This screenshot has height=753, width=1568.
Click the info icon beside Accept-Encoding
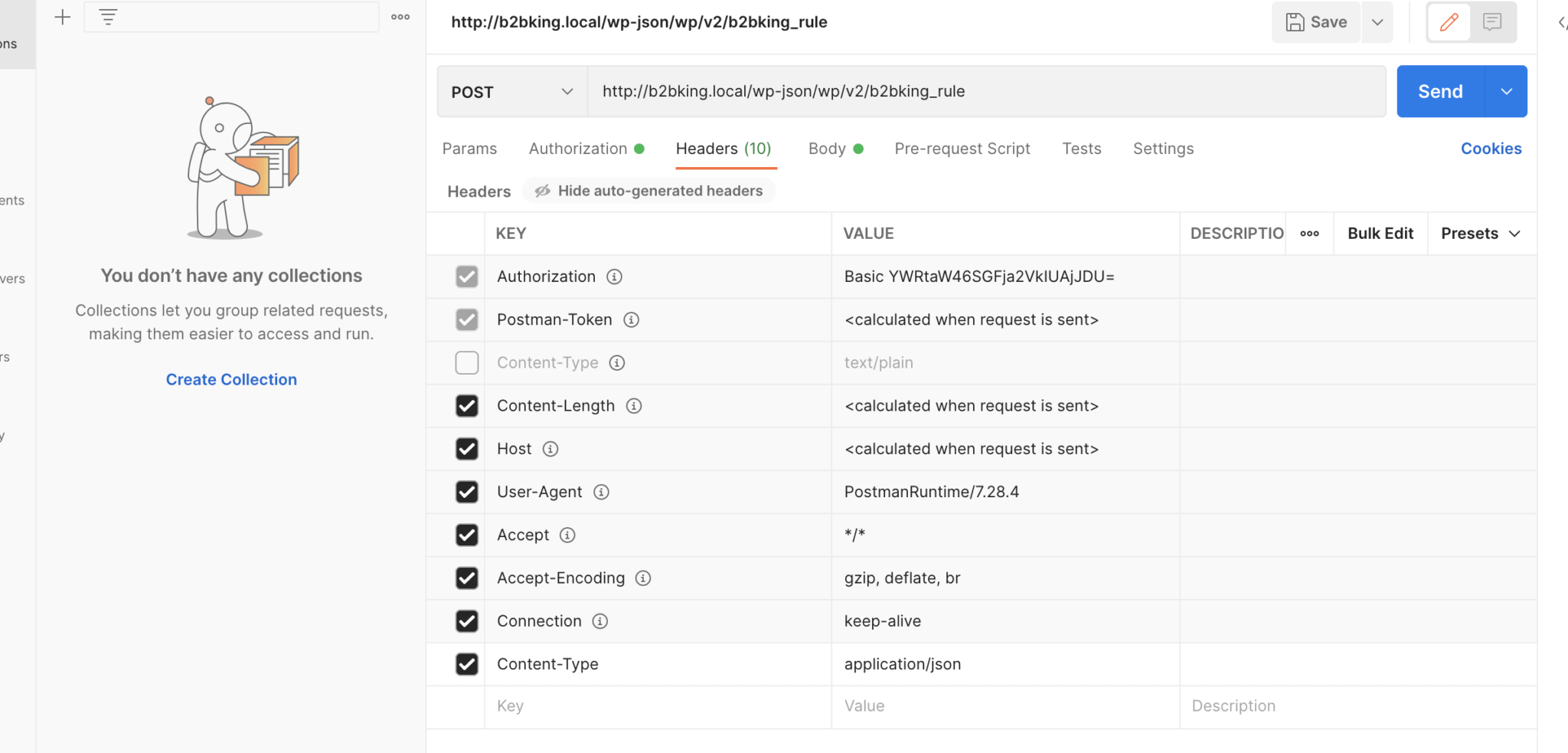643,578
